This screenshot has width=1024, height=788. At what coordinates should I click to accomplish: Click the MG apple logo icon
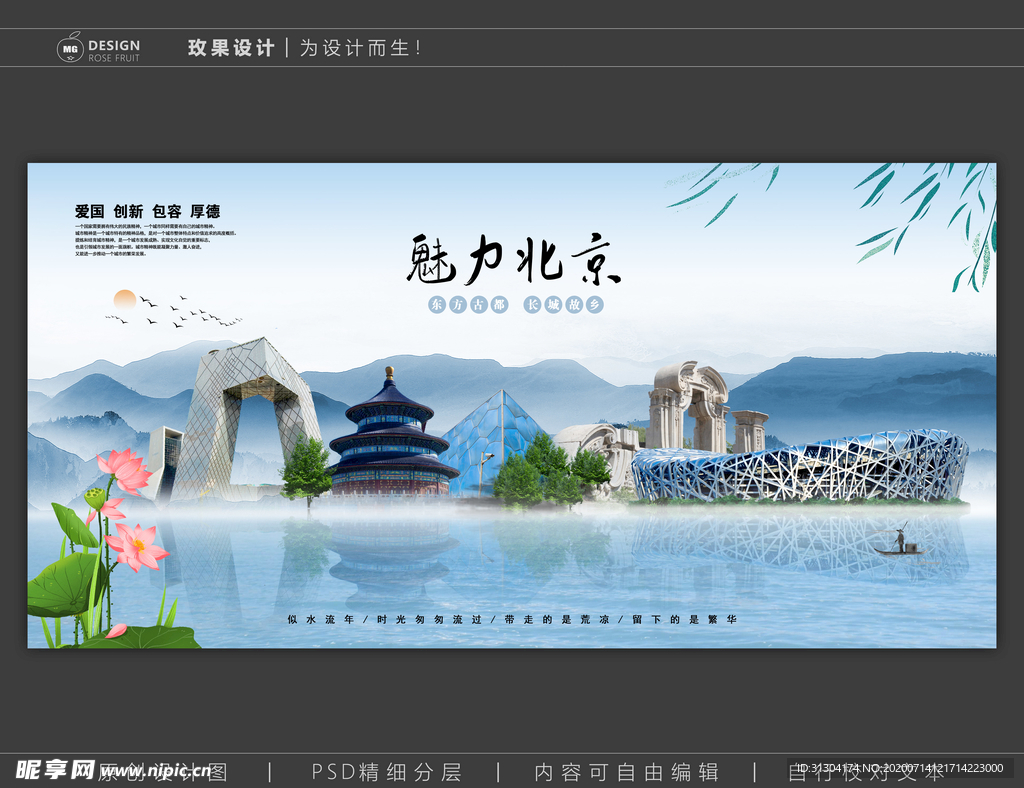(68, 46)
